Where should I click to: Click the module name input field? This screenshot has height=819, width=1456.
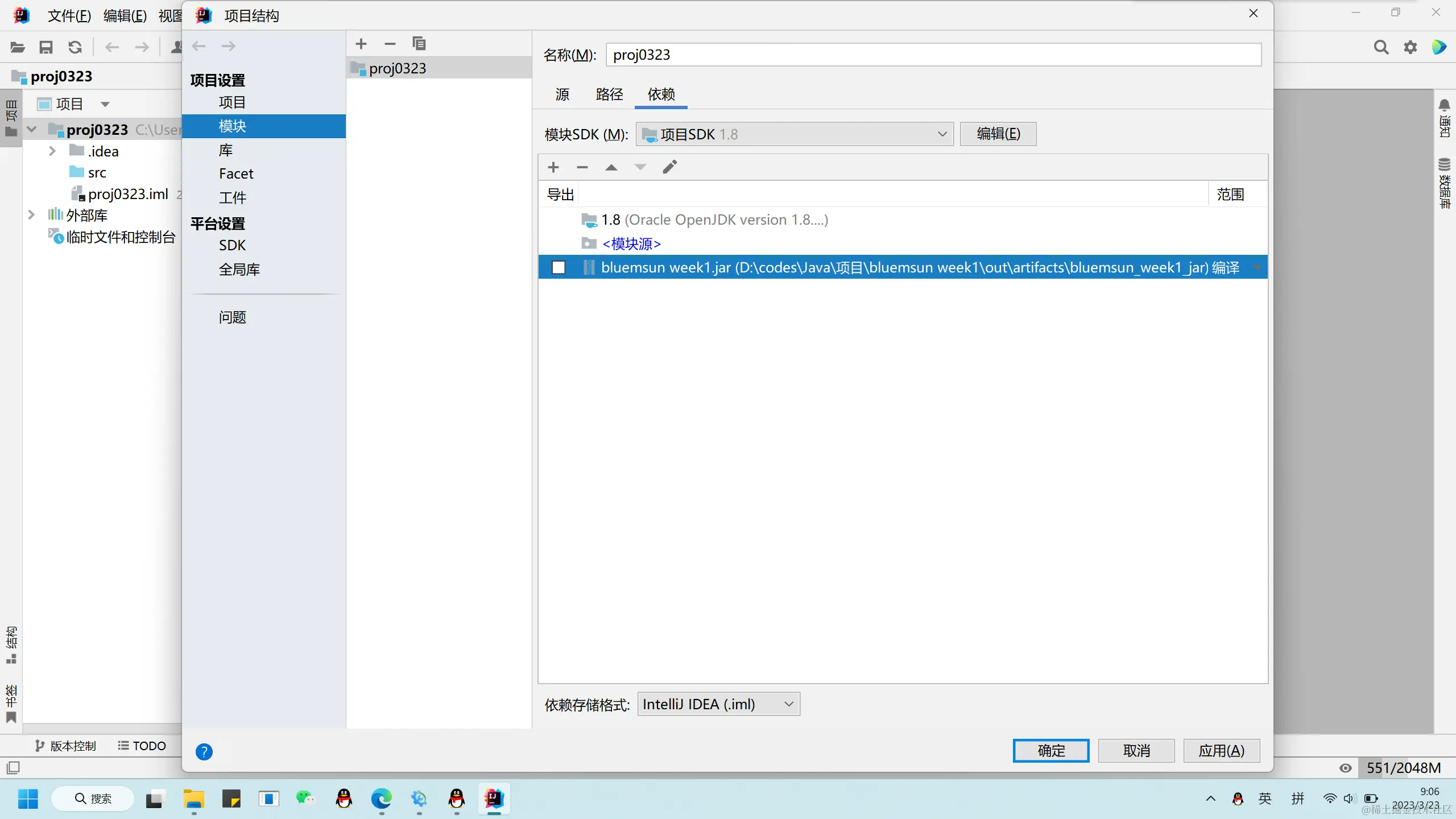point(933,55)
